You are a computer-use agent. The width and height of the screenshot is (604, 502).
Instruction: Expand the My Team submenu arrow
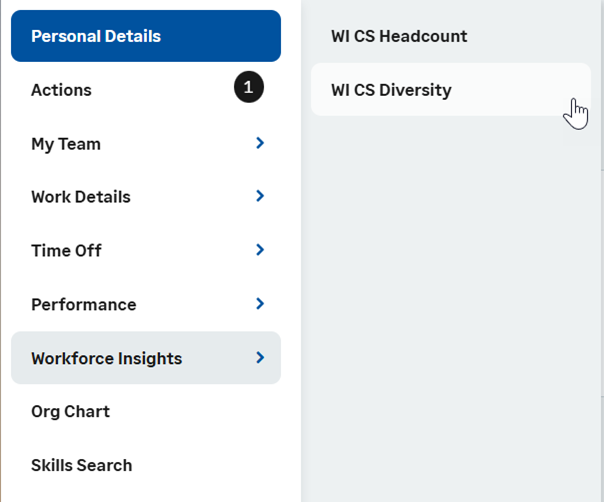point(260,143)
